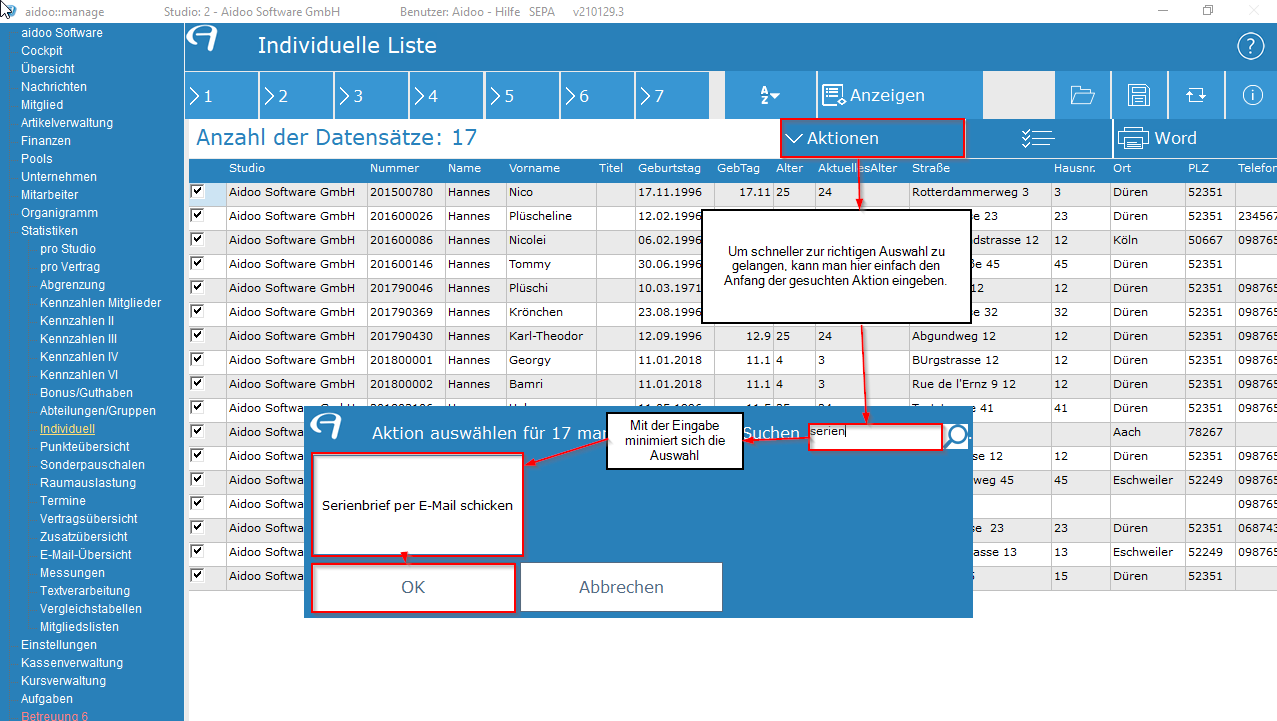Uncheck the row checkbox for Karl-Theodor
The image size is (1277, 721).
coord(198,335)
